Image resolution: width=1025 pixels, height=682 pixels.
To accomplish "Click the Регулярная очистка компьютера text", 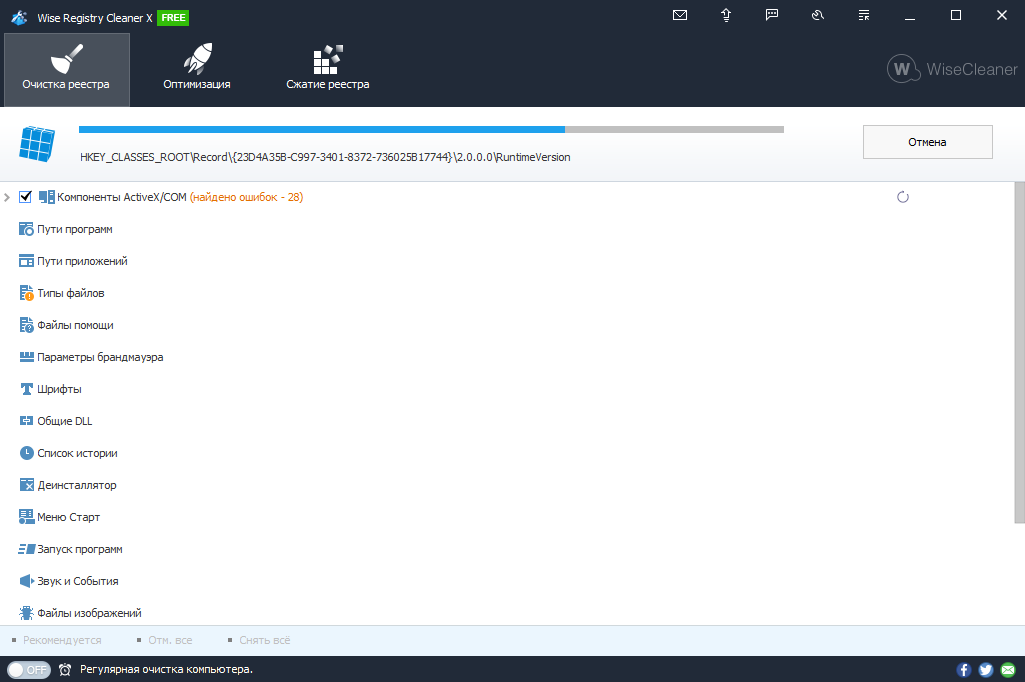I will (166, 670).
